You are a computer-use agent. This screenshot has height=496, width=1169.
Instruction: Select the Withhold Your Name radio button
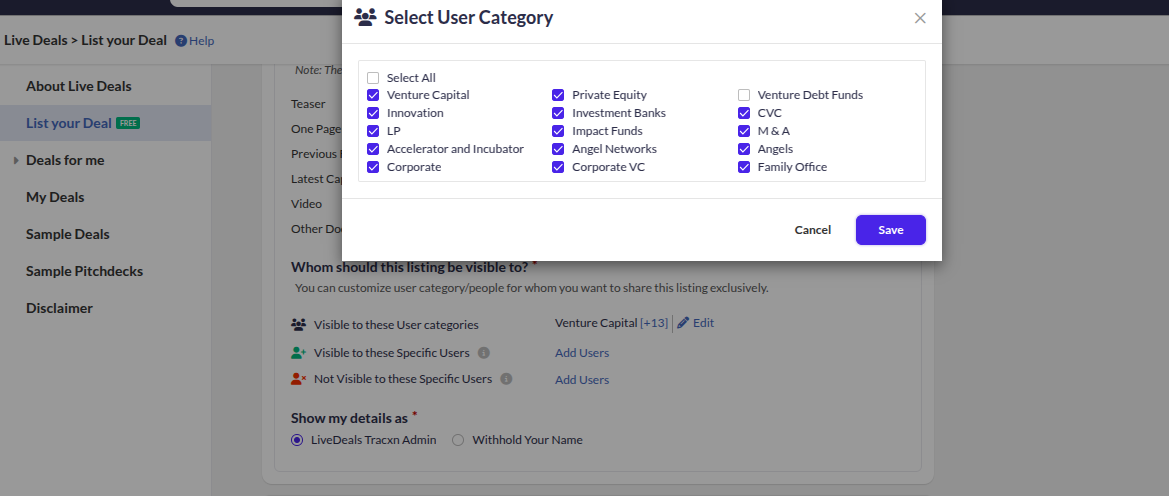(x=458, y=440)
